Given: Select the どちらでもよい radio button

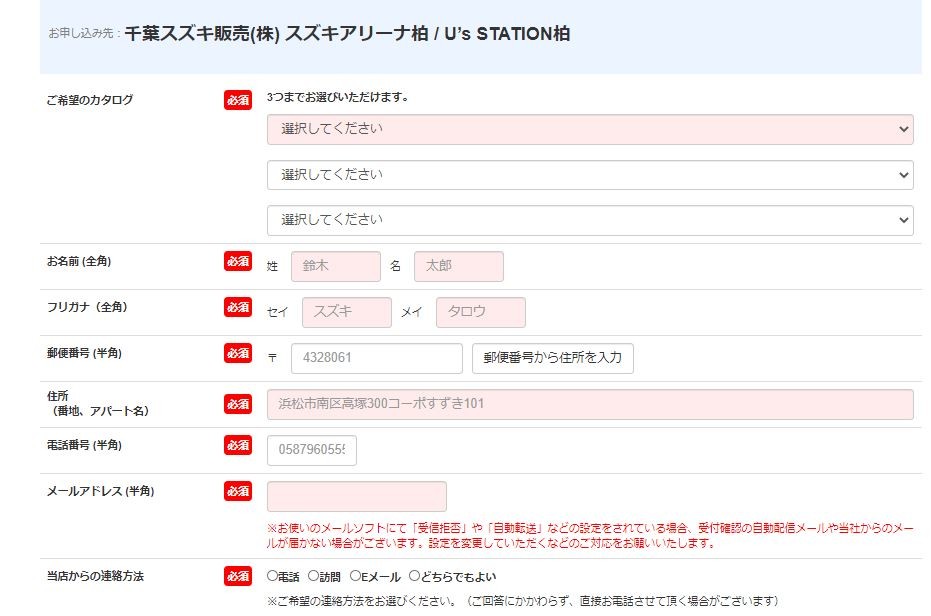Looking at the screenshot, I should point(414,577).
